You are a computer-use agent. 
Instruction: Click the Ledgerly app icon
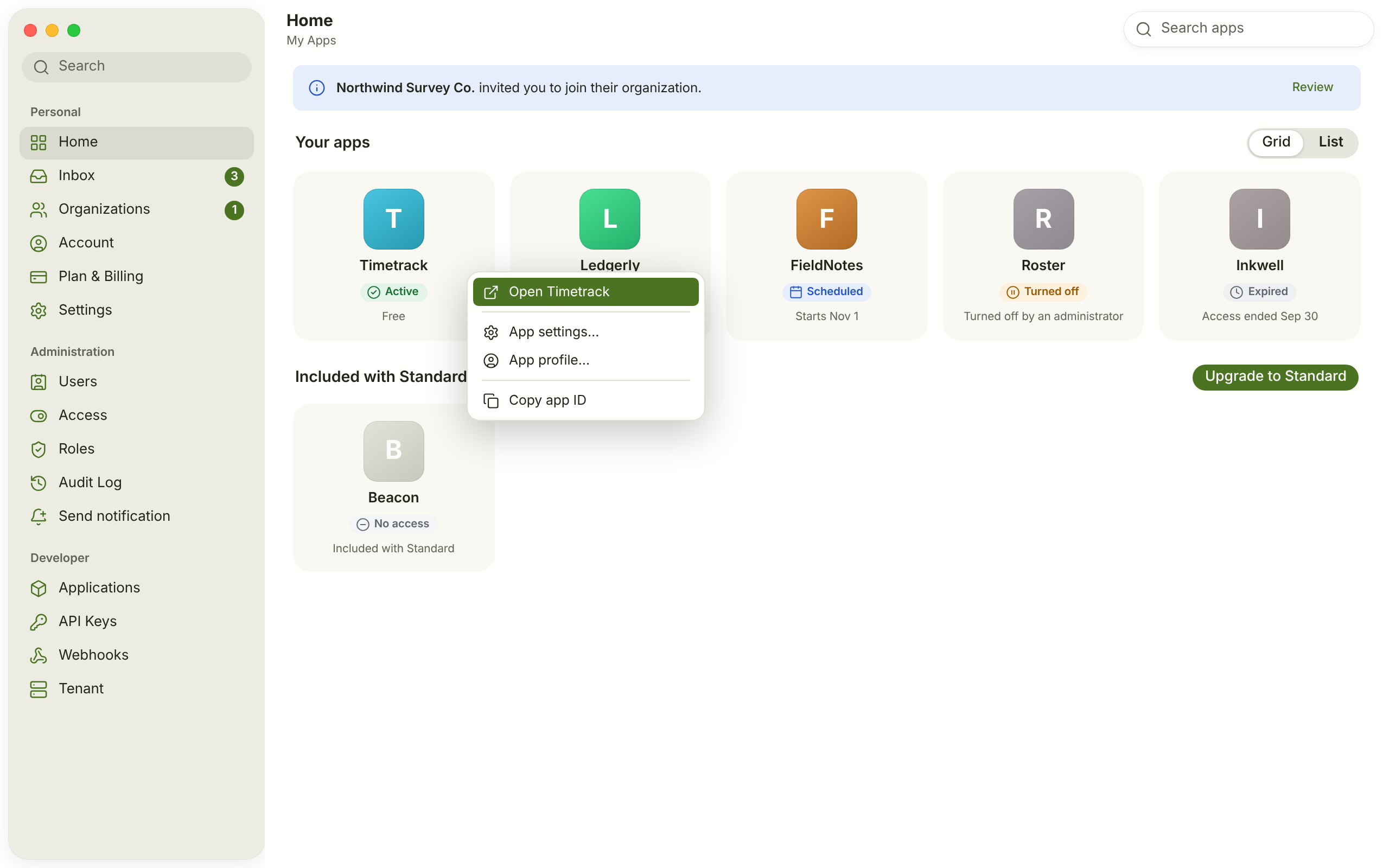tap(609, 219)
